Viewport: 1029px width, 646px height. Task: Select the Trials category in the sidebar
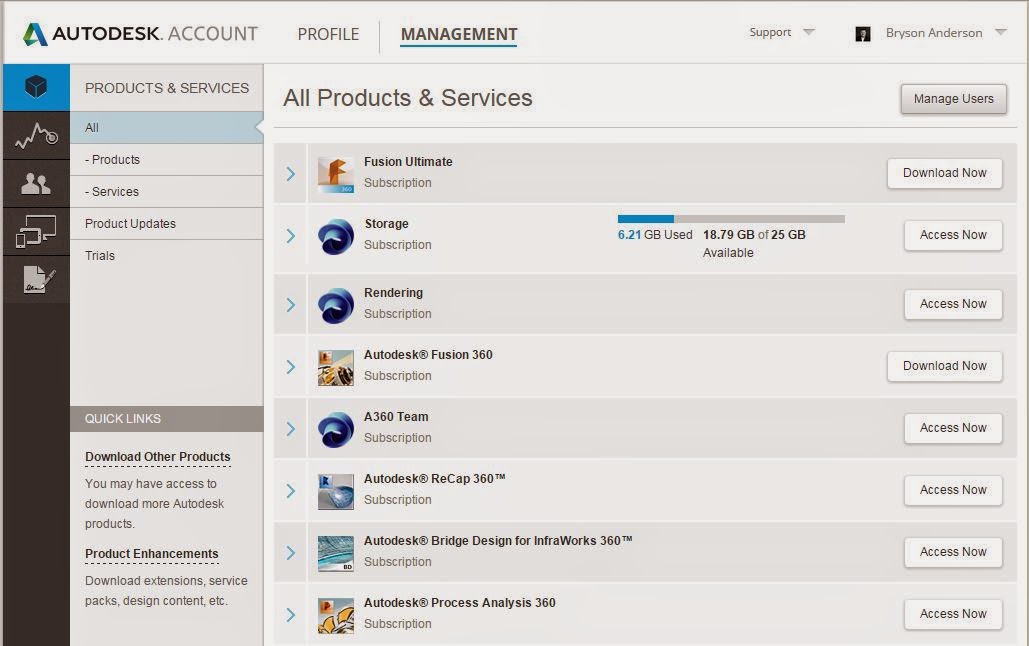pyautogui.click(x=100, y=255)
